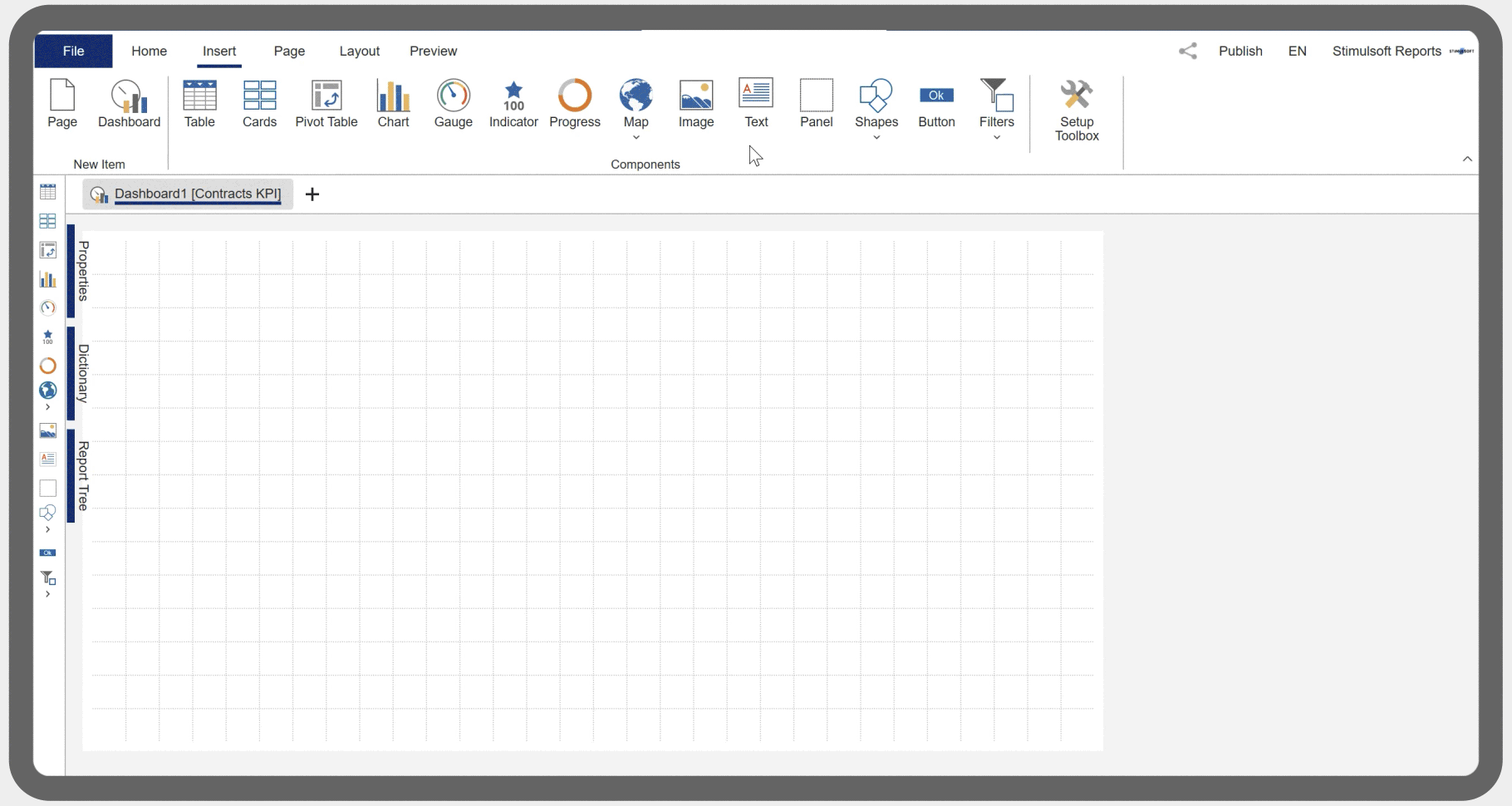Switch to the Layout tab

click(359, 52)
